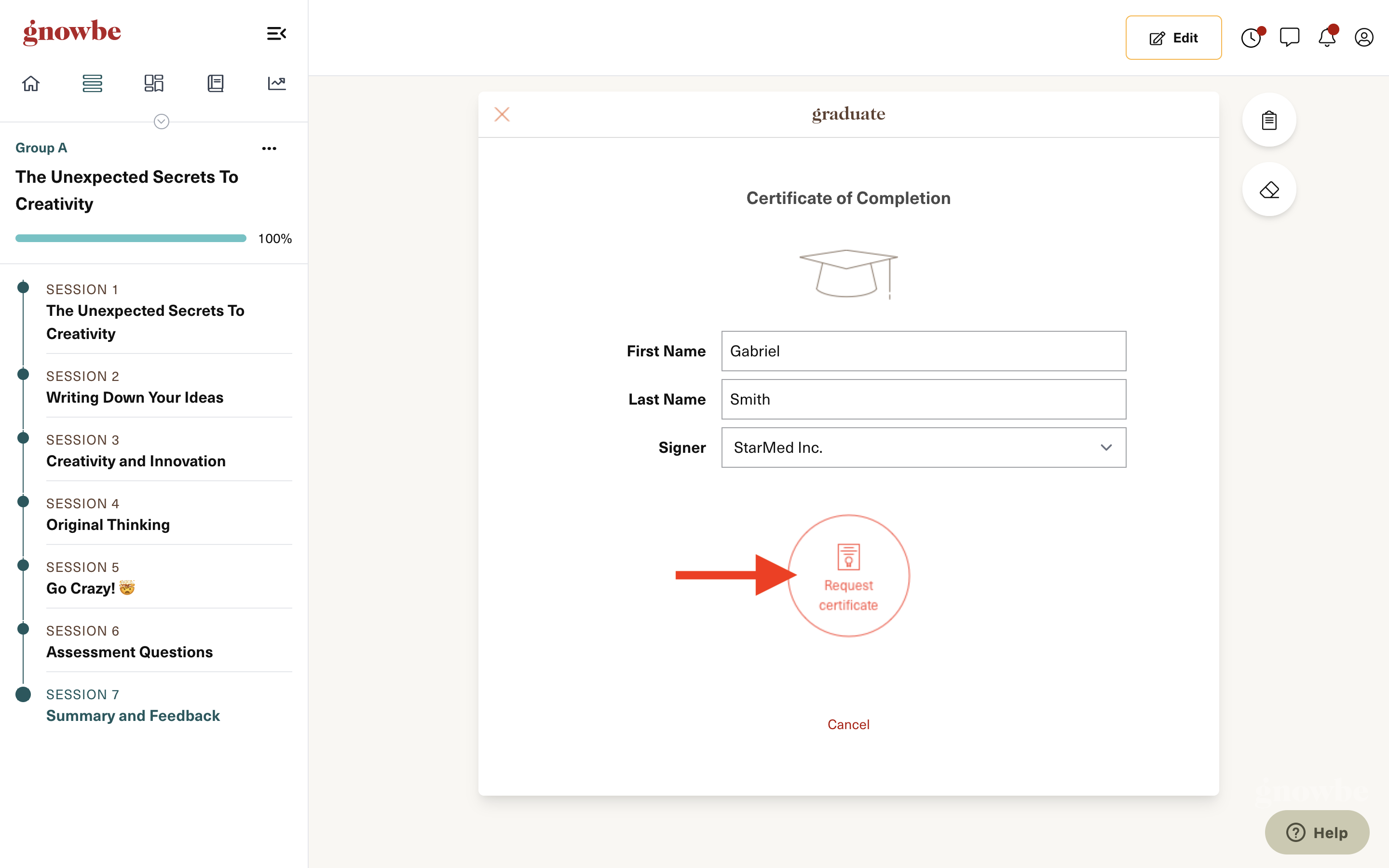Image resolution: width=1389 pixels, height=868 pixels.
Task: Open Session 5 Go Crazy!
Action: (x=169, y=578)
